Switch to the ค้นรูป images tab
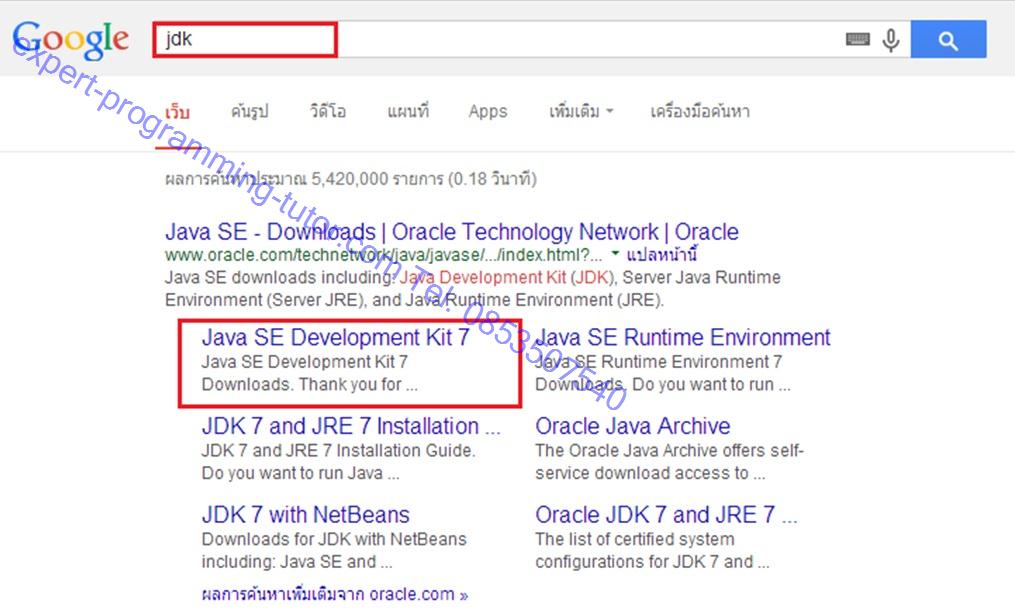The image size is (1015, 608). (249, 111)
